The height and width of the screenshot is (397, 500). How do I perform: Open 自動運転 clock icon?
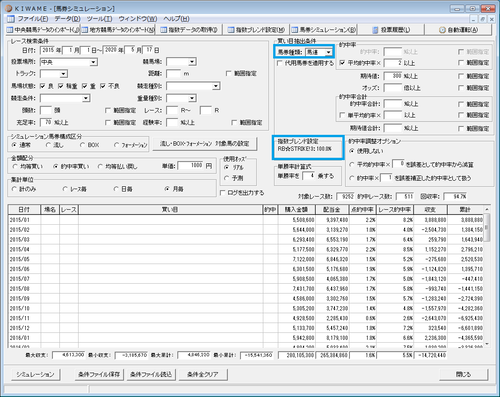[442, 30]
